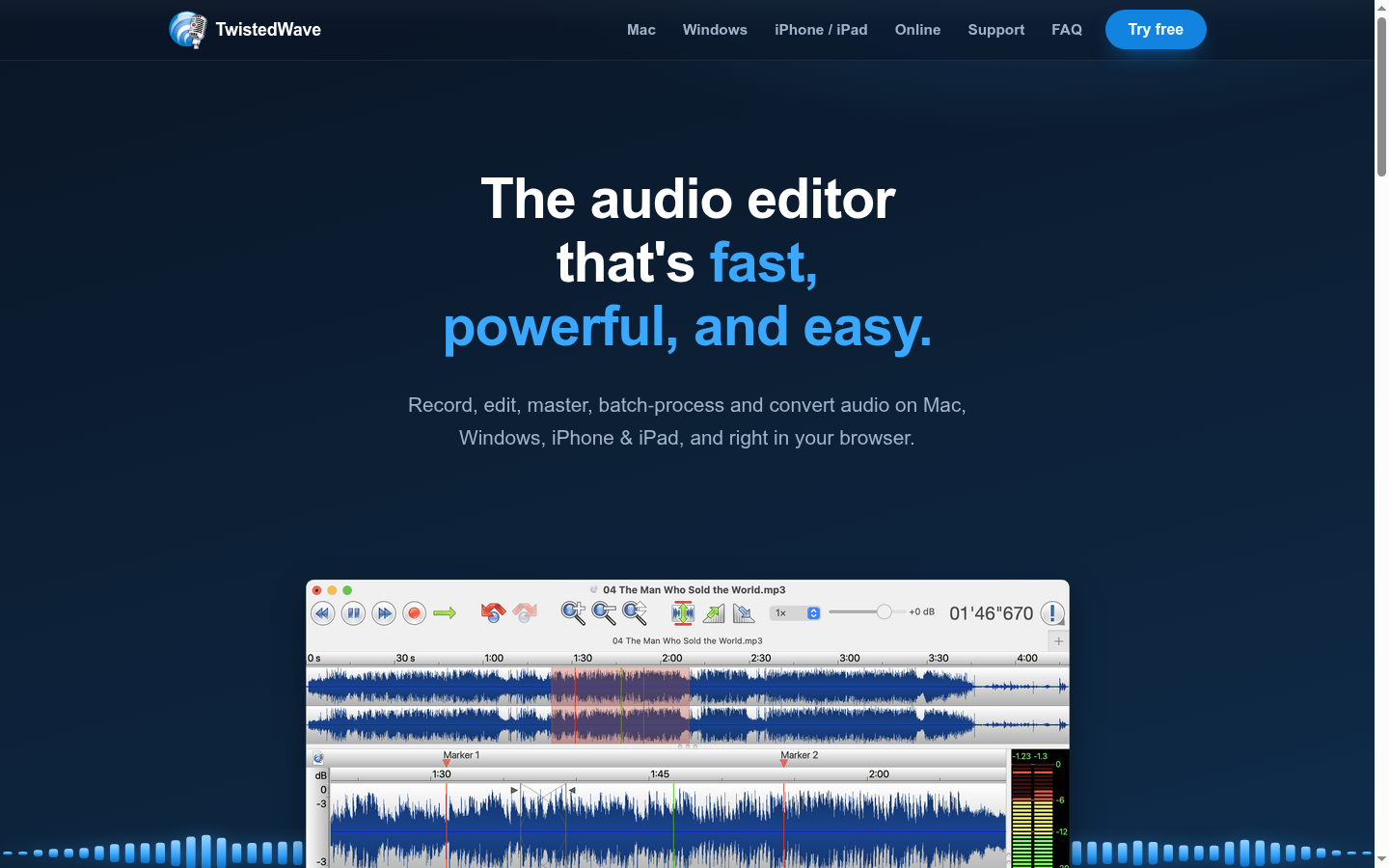
Task: Click the round icon left of Marker 1 row
Action: (x=318, y=759)
